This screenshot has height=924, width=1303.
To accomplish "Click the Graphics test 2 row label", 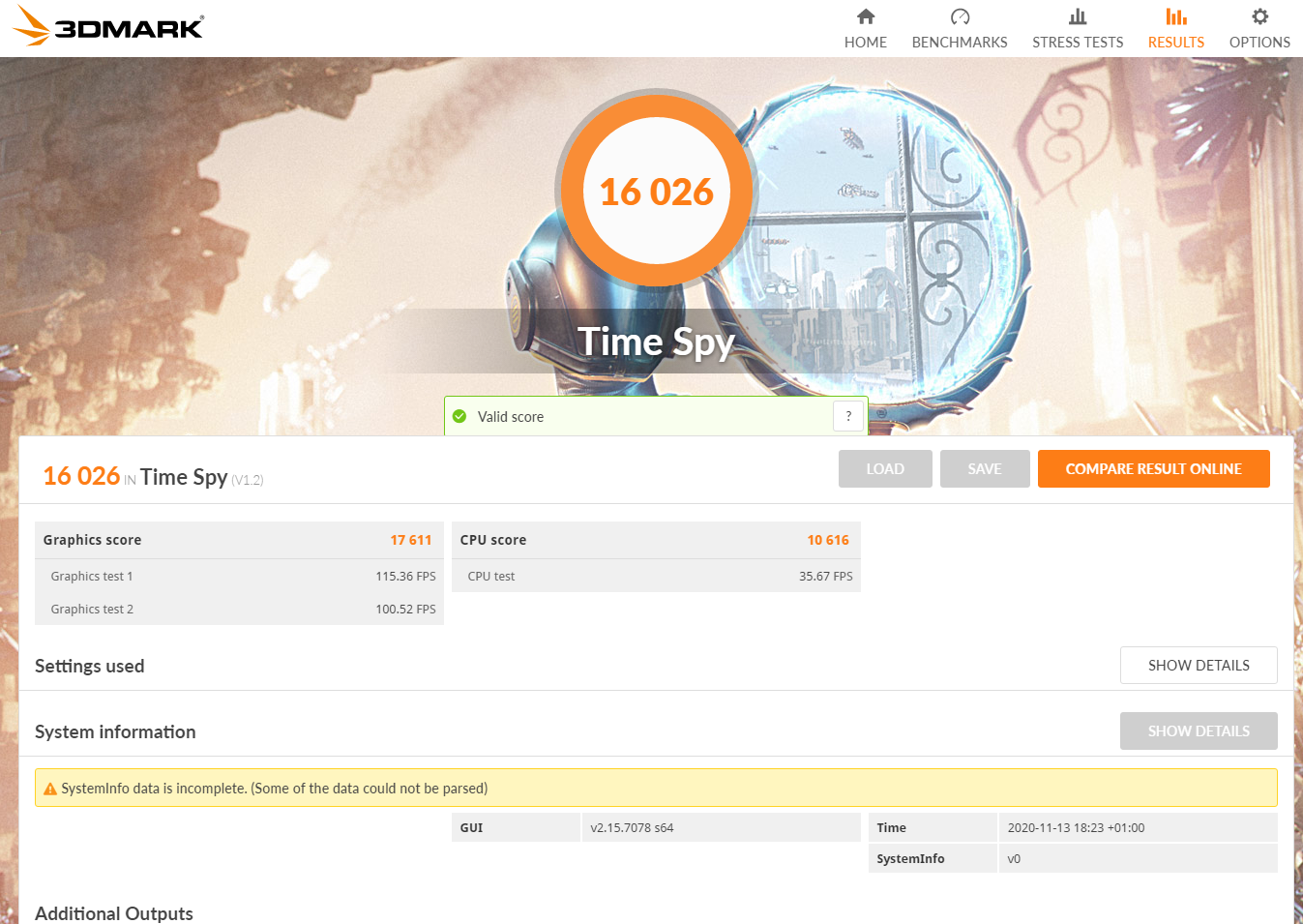I will point(92,610).
